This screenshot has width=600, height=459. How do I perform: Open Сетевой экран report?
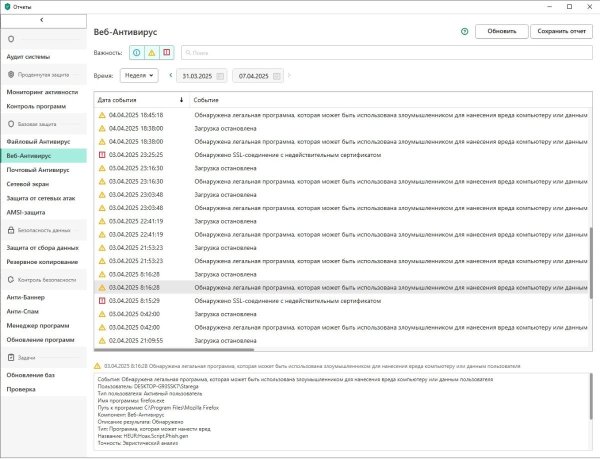click(x=28, y=184)
